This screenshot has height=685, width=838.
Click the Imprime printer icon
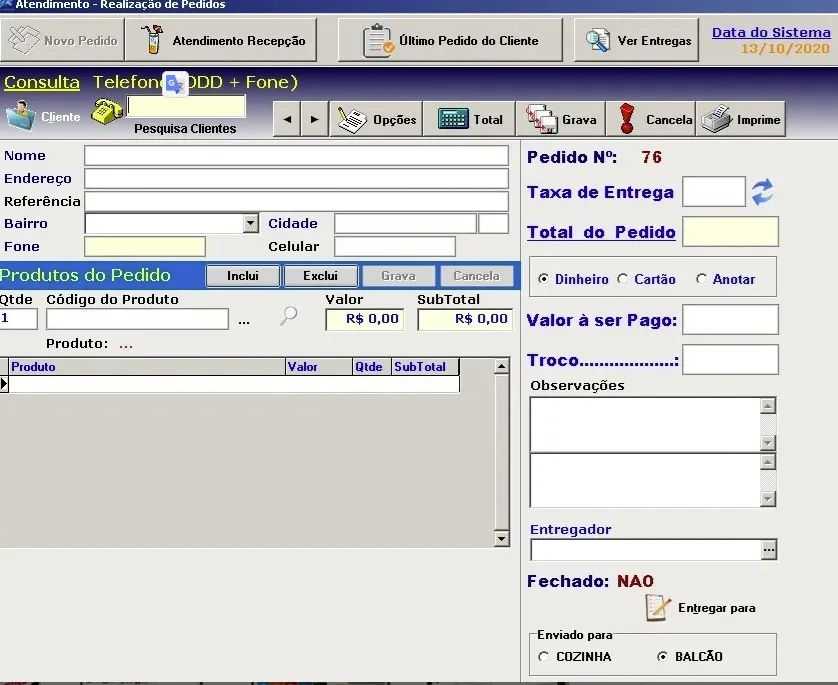[716, 119]
